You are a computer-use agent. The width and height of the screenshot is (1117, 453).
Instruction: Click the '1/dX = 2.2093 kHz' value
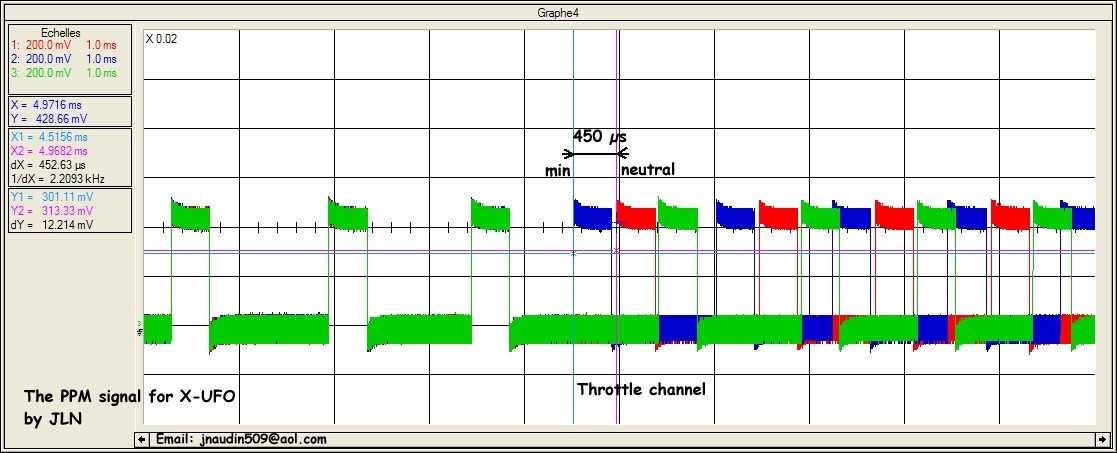(58, 179)
